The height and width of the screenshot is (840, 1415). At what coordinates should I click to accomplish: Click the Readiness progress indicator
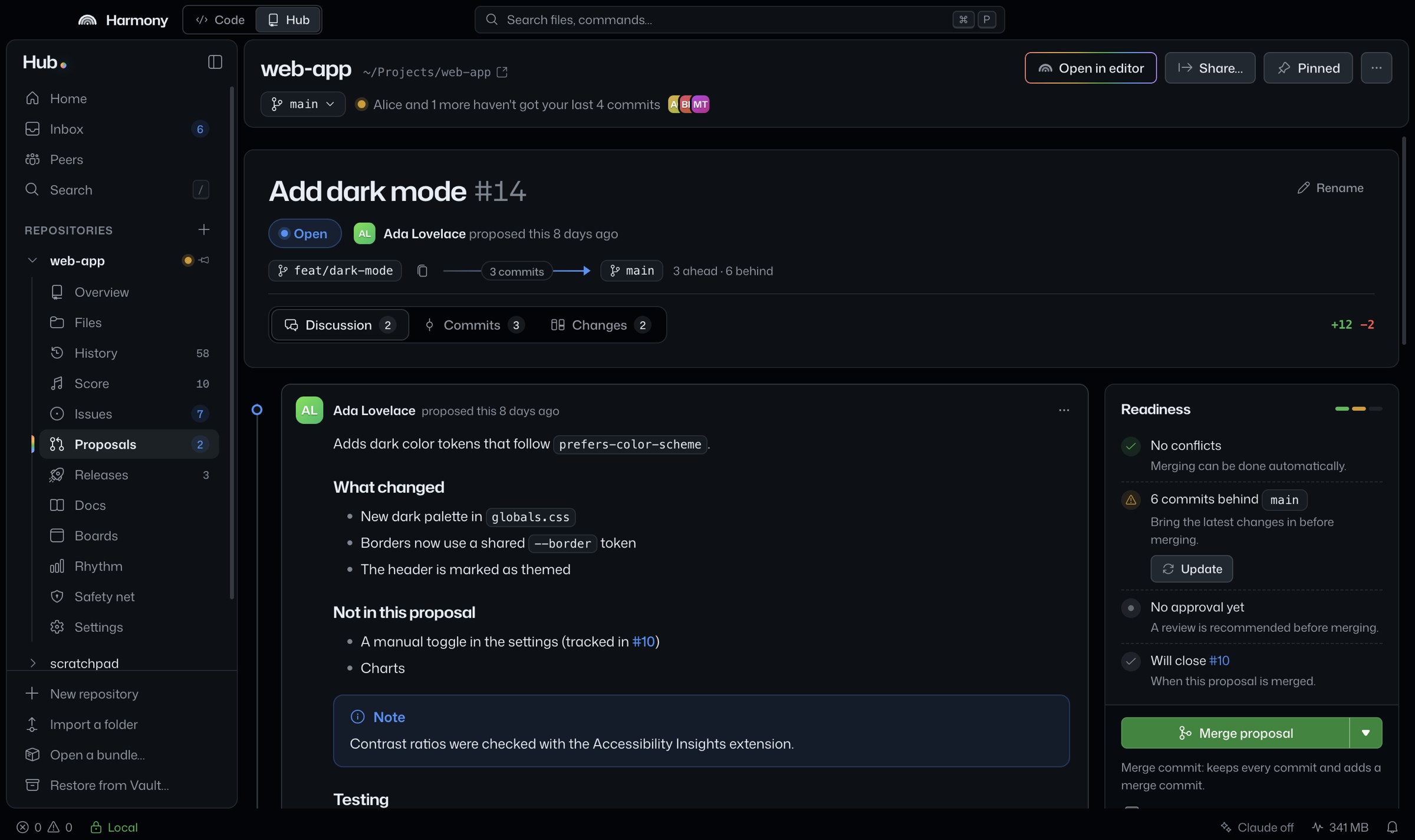[x=1358, y=409]
